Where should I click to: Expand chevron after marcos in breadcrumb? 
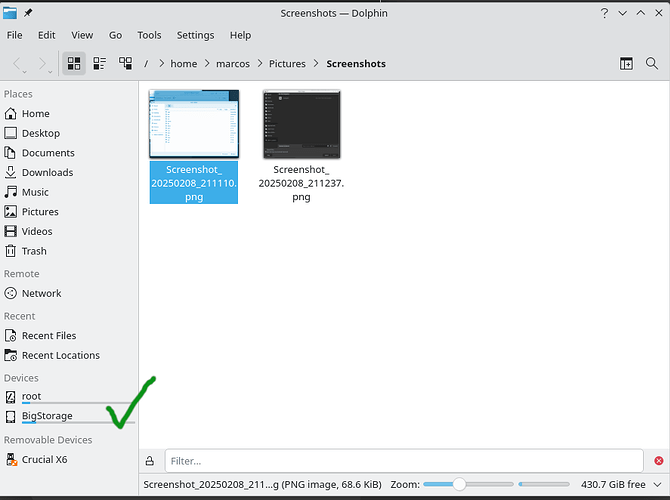coord(260,63)
